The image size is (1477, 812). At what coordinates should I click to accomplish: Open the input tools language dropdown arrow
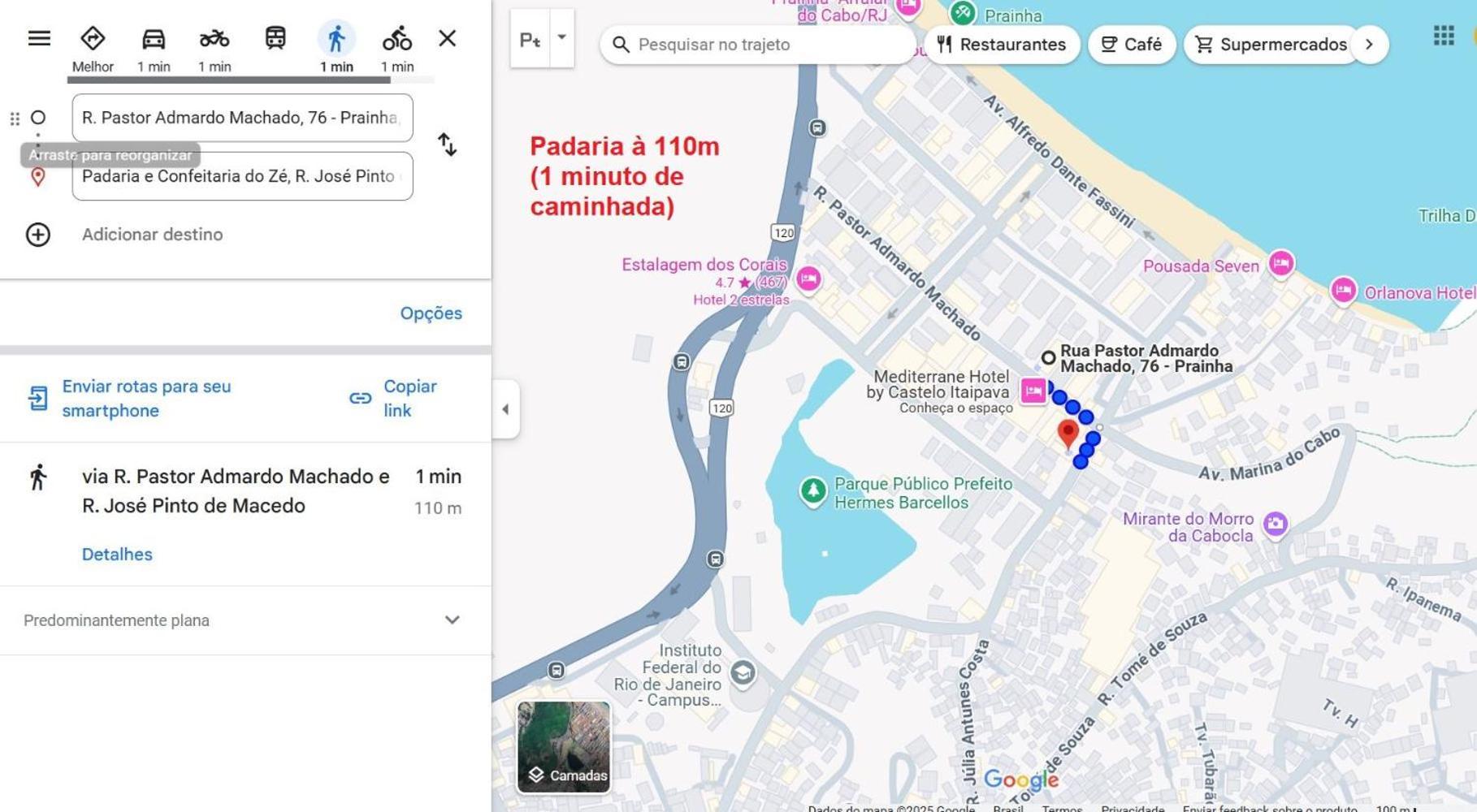coord(561,37)
